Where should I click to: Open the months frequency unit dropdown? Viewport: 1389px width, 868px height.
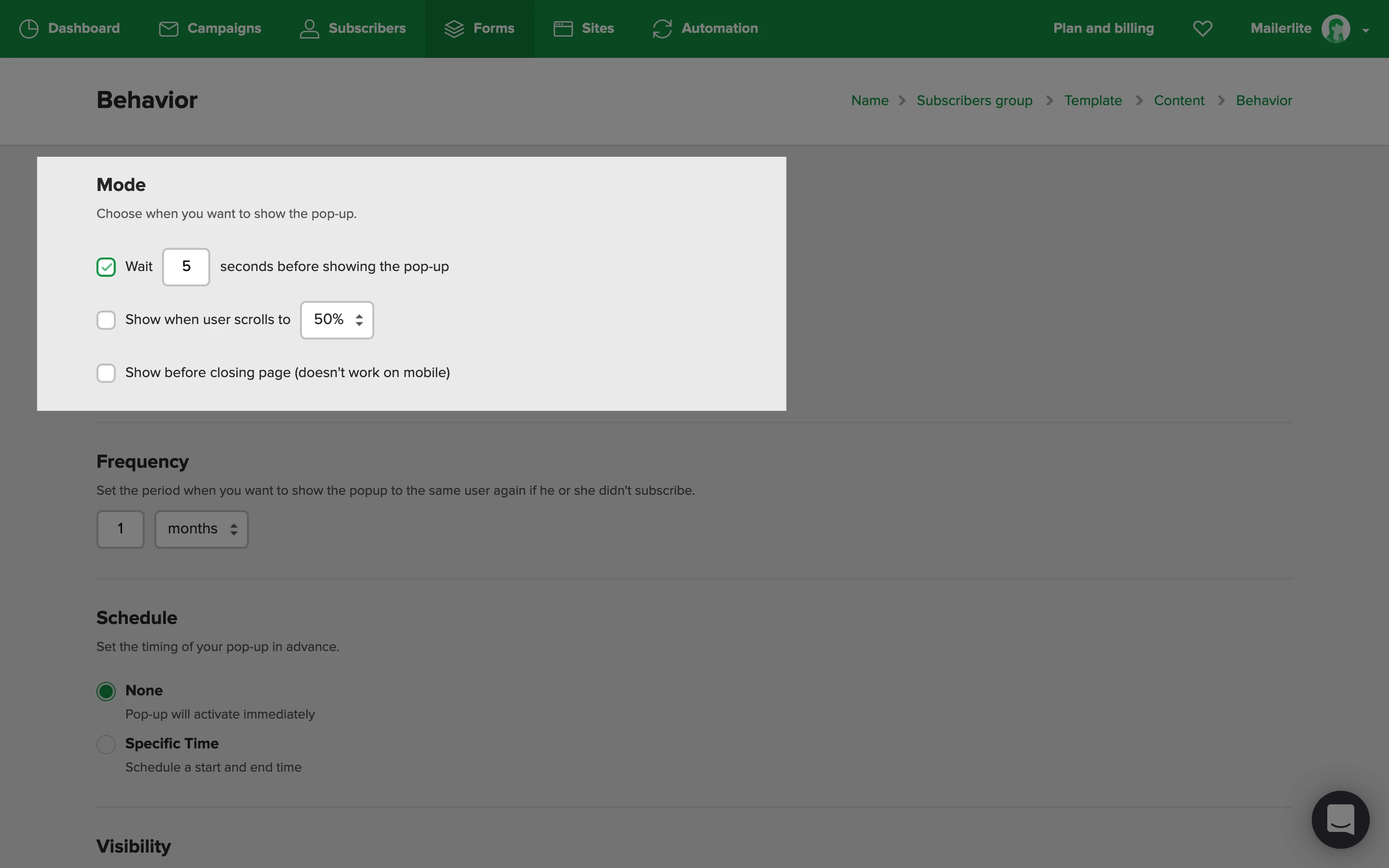202,529
